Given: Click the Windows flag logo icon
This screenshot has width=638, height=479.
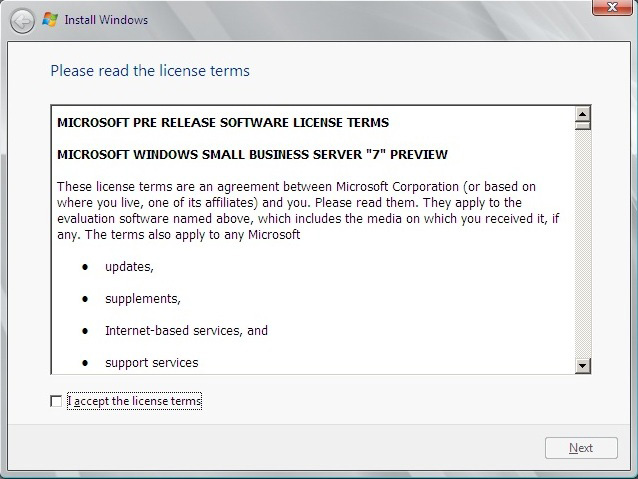Looking at the screenshot, I should point(50,20).
